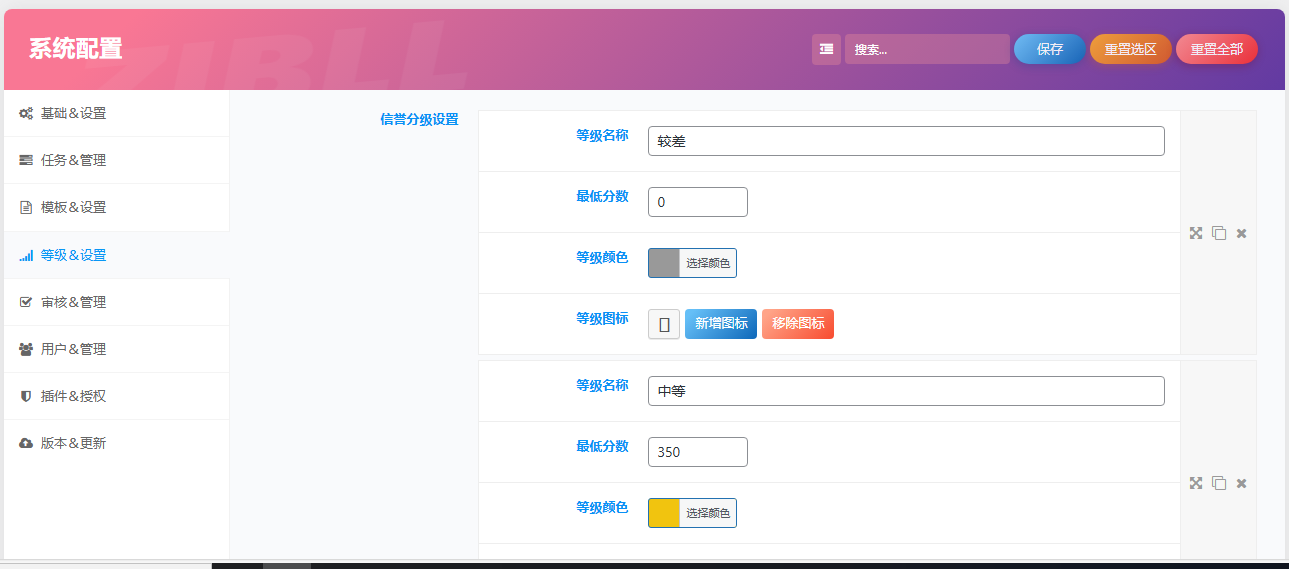Image resolution: width=1289 pixels, height=569 pixels.
Task: Click the 新增图标 button
Action: [720, 324]
